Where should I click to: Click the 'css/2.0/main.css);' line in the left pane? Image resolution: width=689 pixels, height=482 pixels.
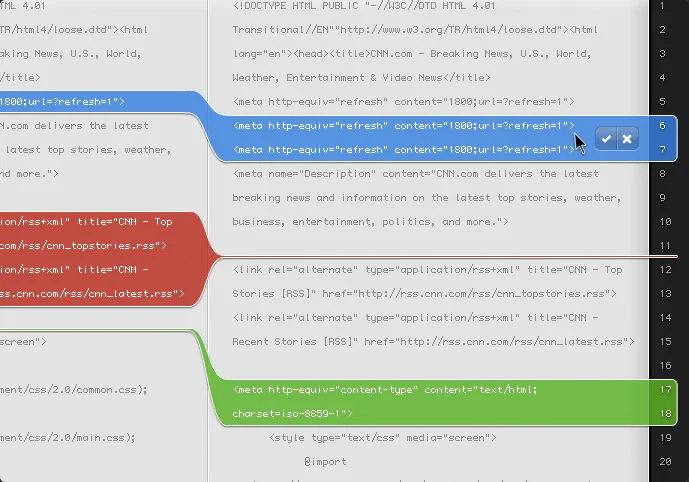pos(68,438)
